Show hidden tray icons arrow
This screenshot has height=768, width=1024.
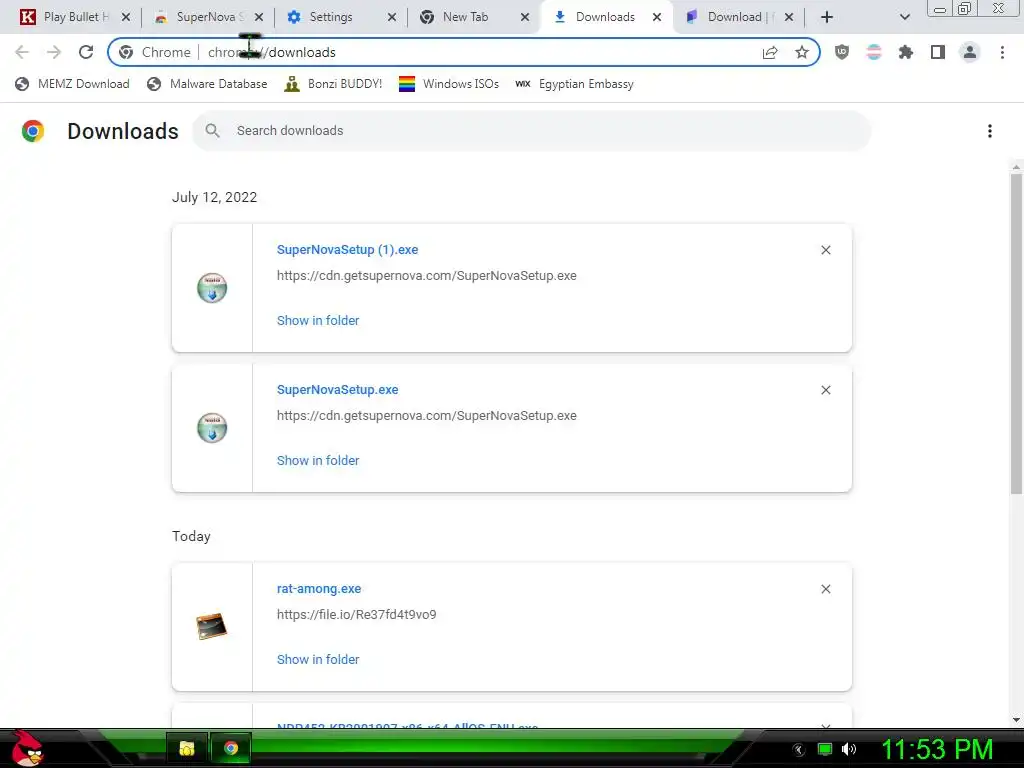(799, 750)
